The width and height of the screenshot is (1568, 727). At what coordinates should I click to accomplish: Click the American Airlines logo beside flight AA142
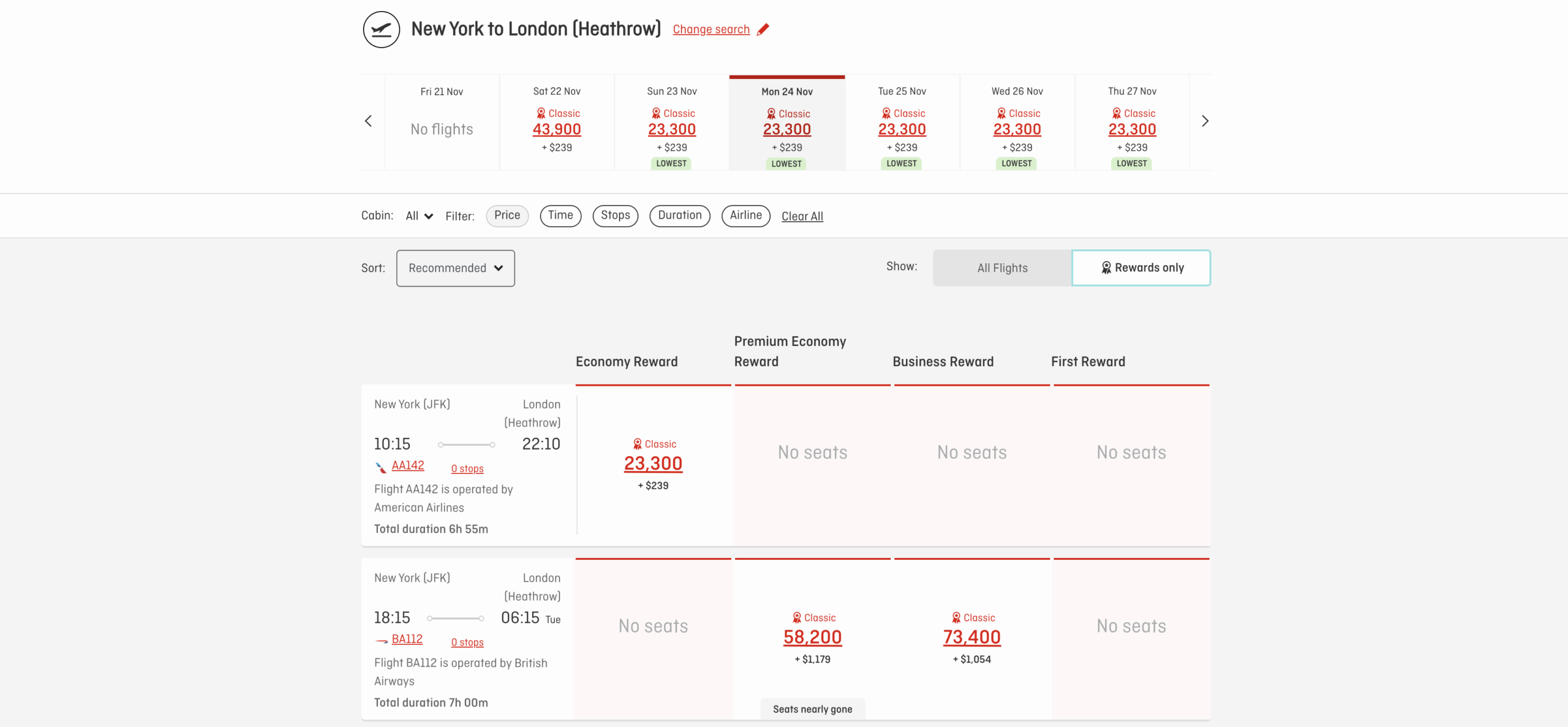[x=381, y=465]
